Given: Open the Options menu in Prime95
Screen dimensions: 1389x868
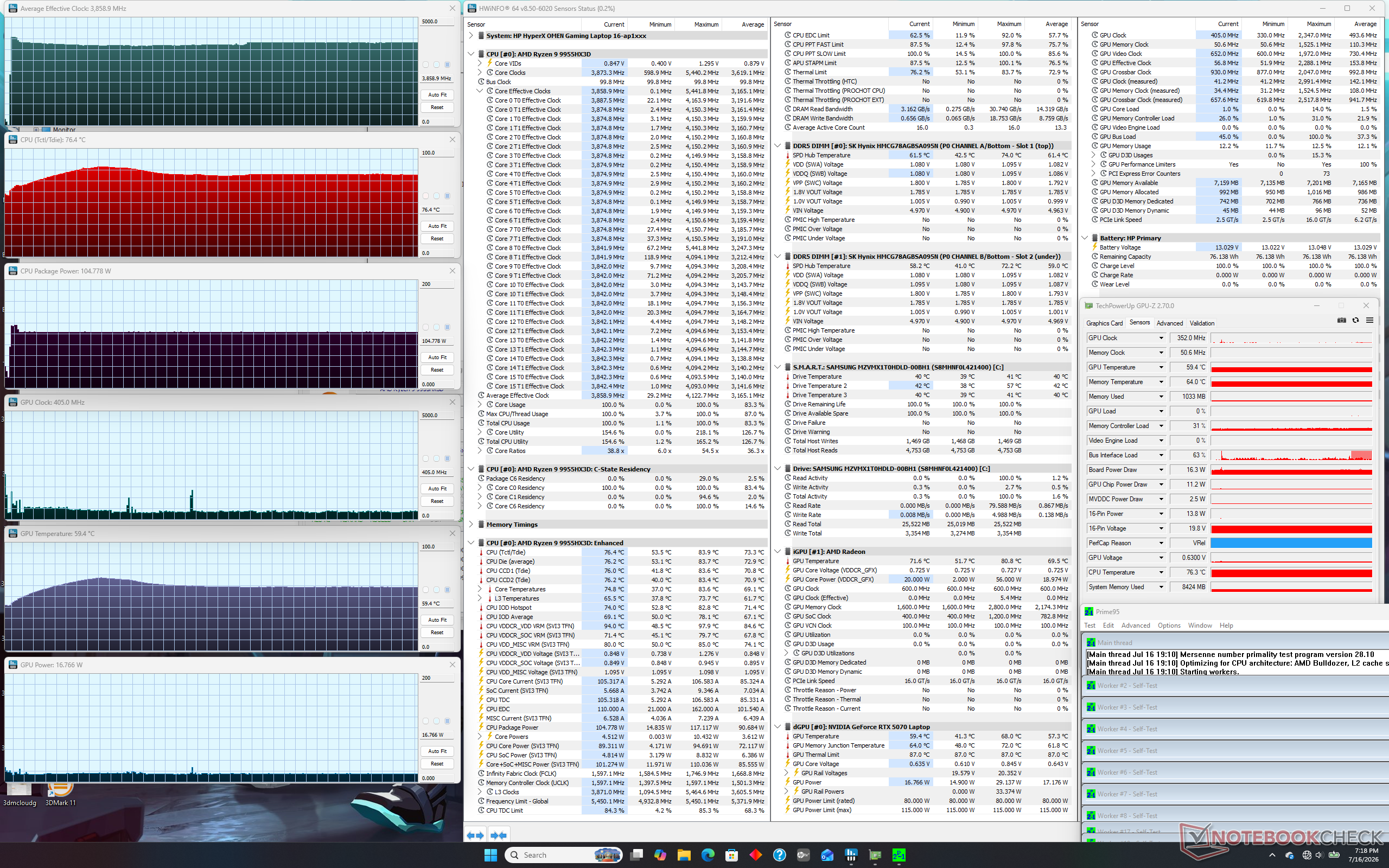Looking at the screenshot, I should click(x=1169, y=625).
